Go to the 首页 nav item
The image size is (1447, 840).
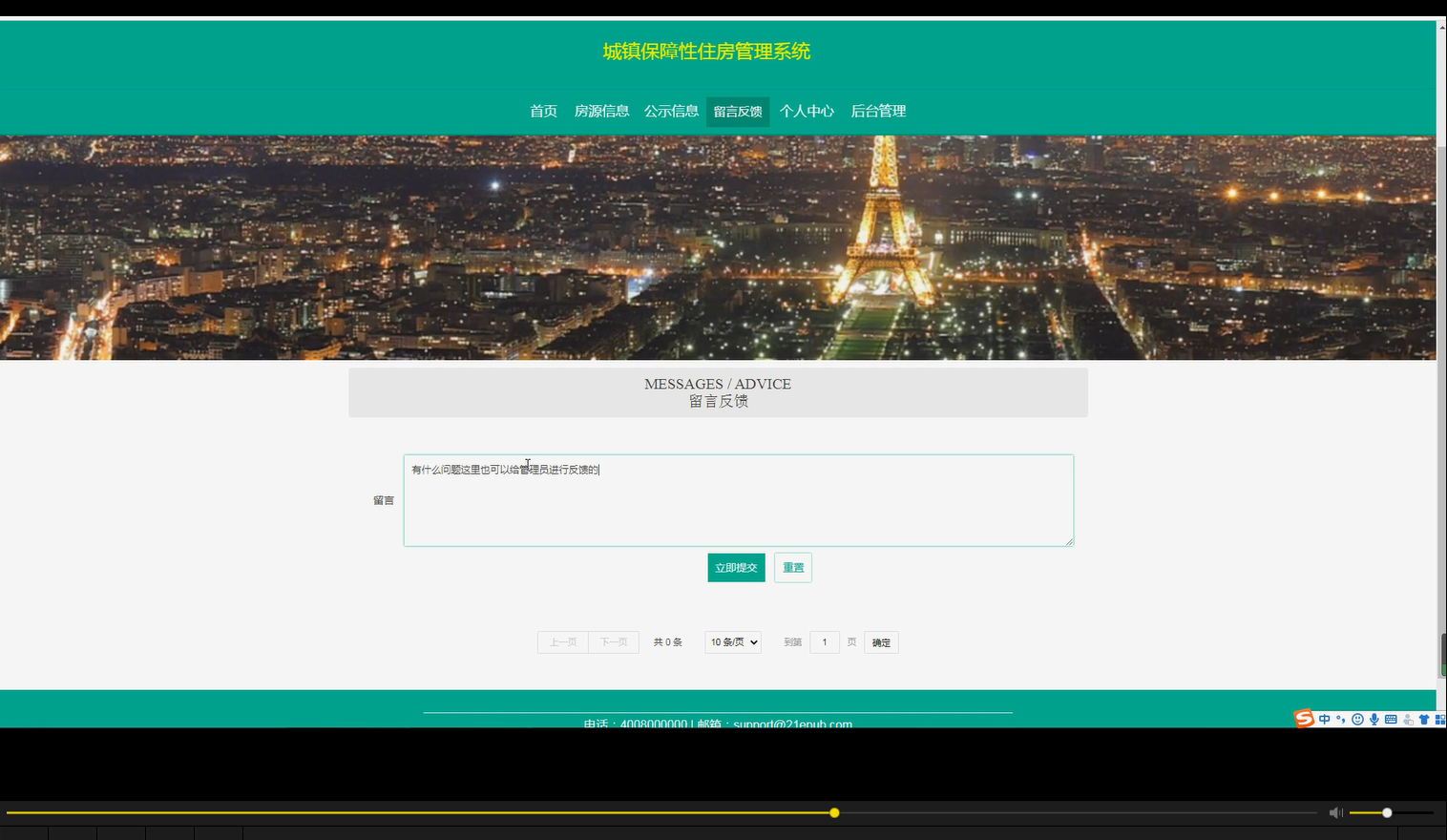click(543, 111)
